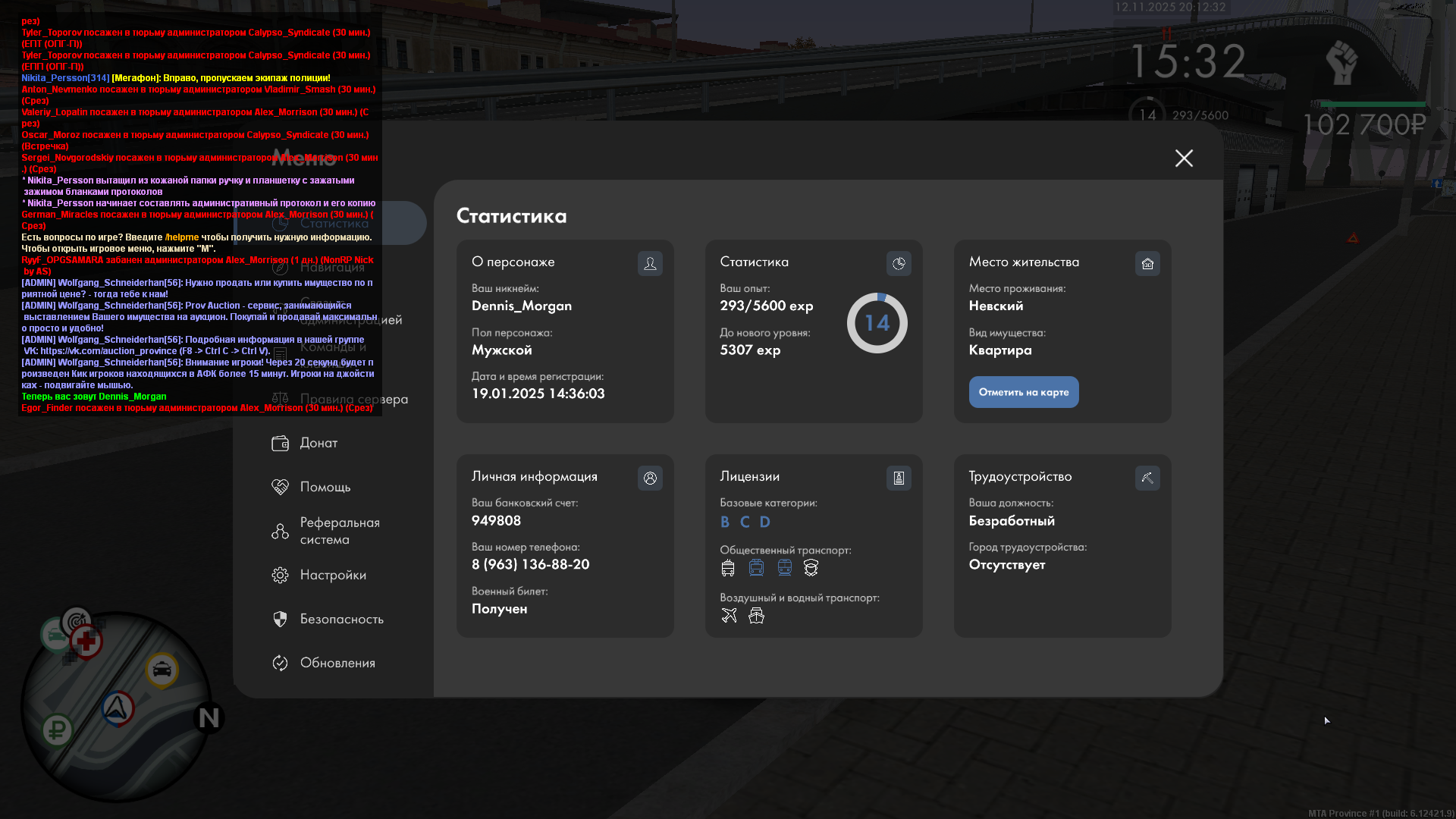Close the menu with the X button
This screenshot has height=819, width=1456.
(x=1184, y=158)
